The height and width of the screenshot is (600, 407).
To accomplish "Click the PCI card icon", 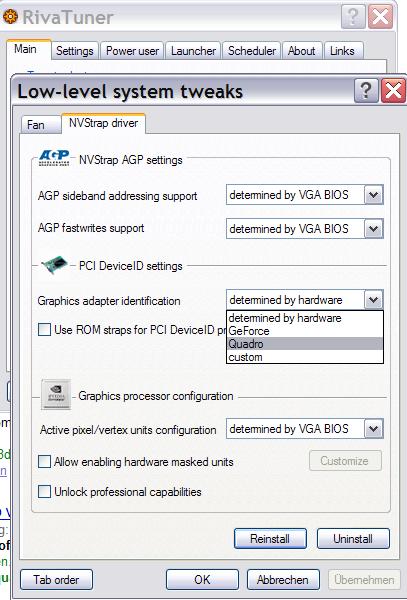I will pyautogui.click(x=55, y=265).
